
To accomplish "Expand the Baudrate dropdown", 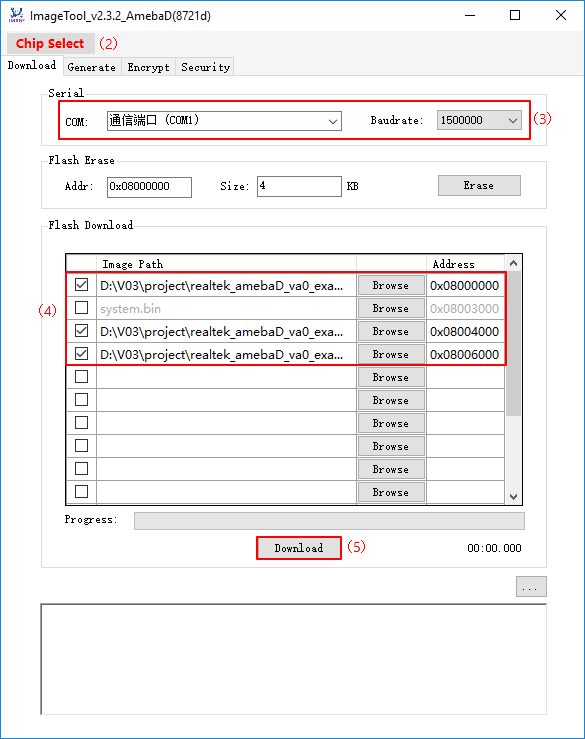I will 479,120.
